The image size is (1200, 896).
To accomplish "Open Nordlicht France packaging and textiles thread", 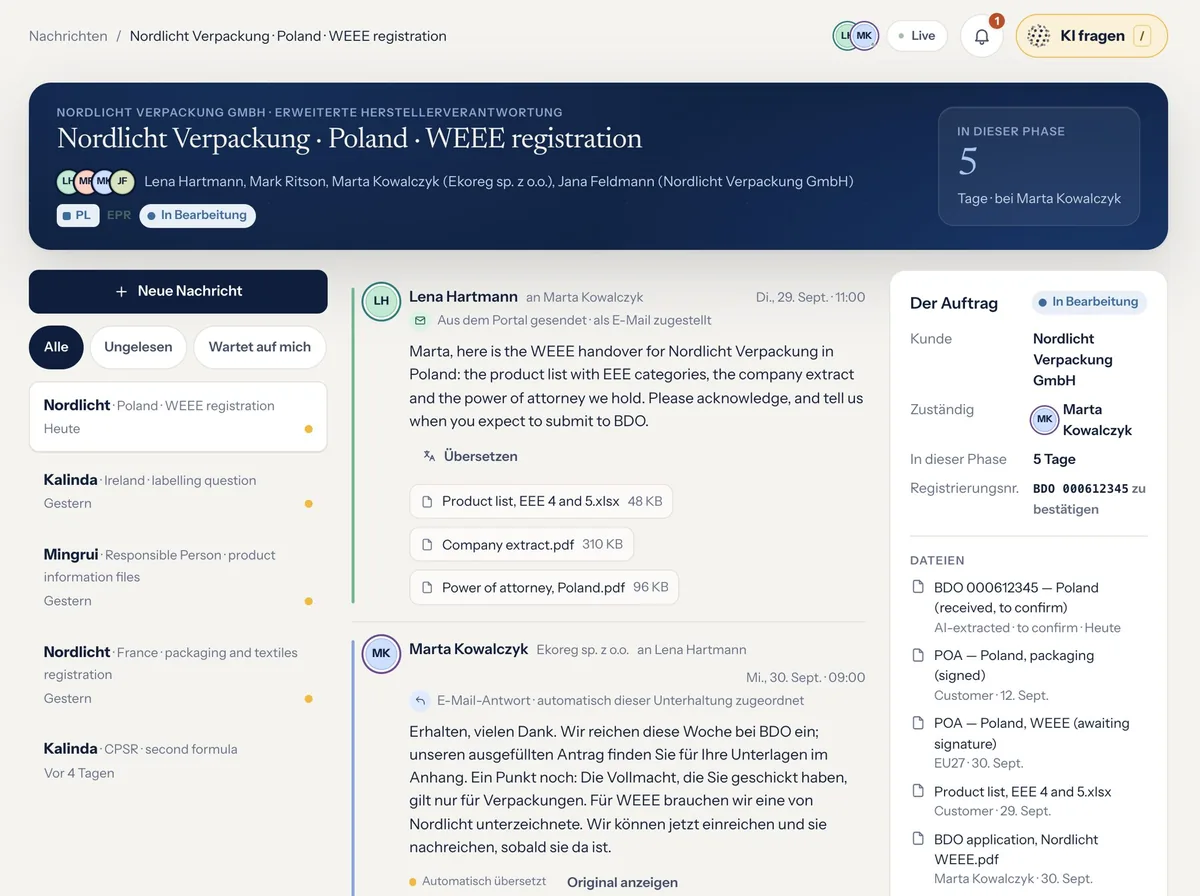I will pyautogui.click(x=178, y=675).
